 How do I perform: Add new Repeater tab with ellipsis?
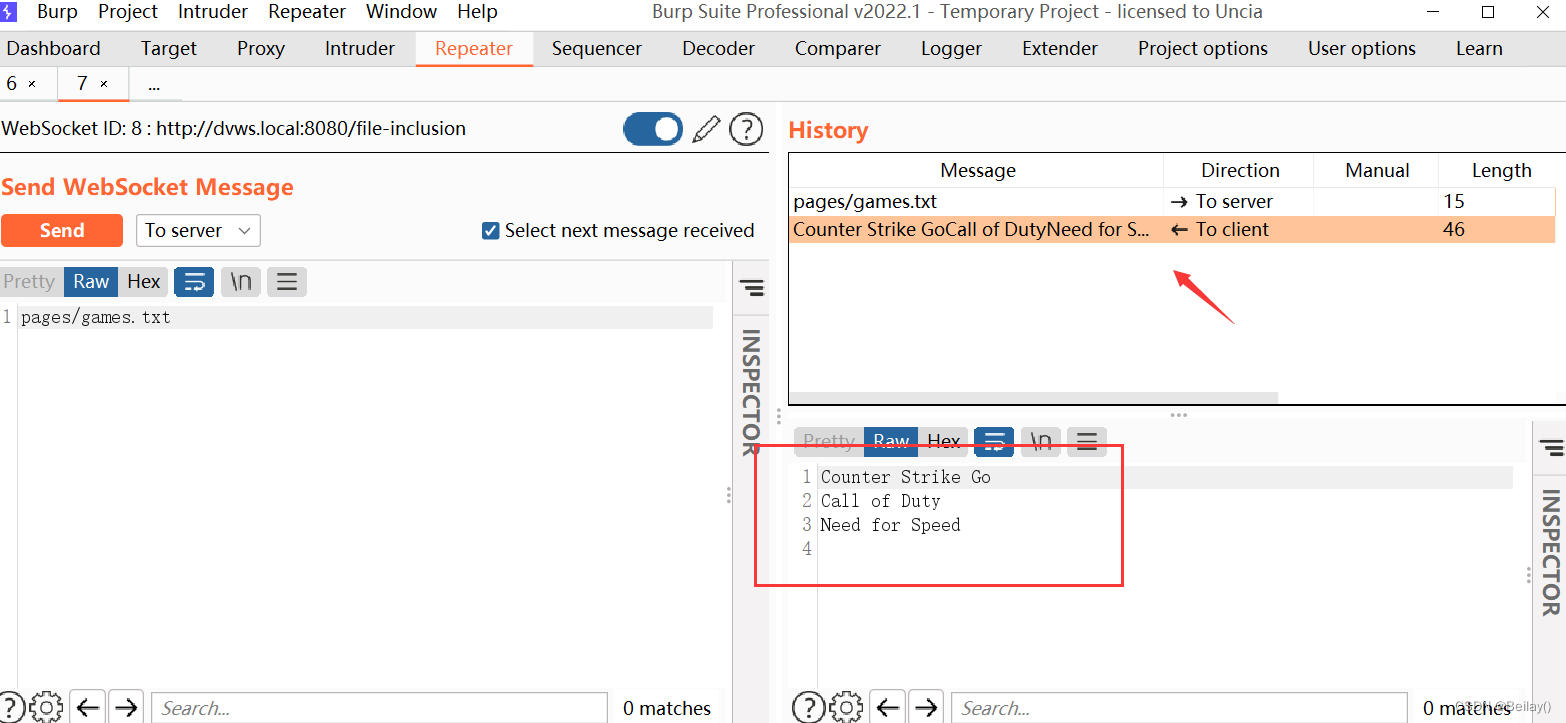154,85
